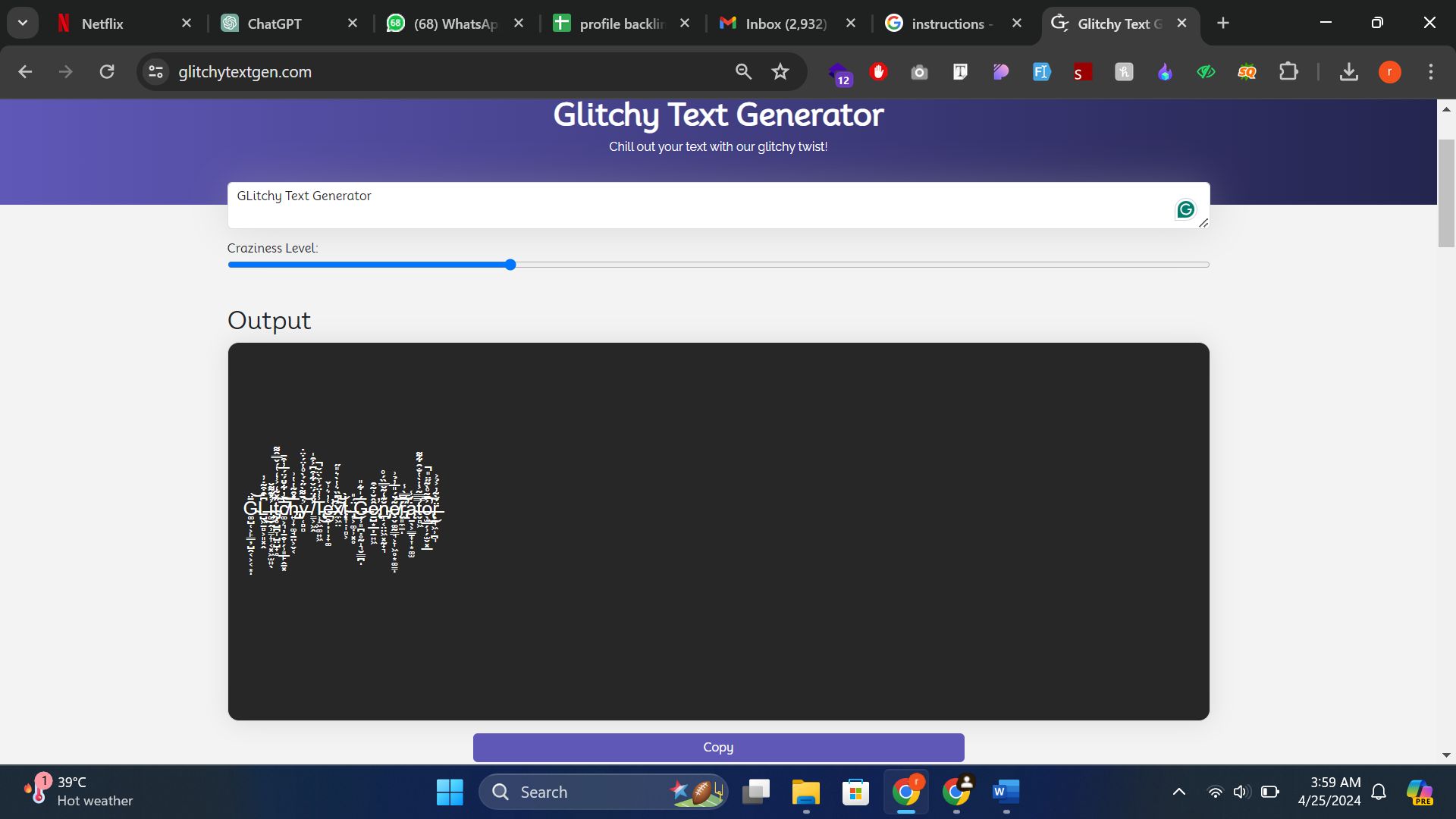Reload the glitchytextgen.com page
Image resolution: width=1456 pixels, height=819 pixels.
click(x=107, y=71)
